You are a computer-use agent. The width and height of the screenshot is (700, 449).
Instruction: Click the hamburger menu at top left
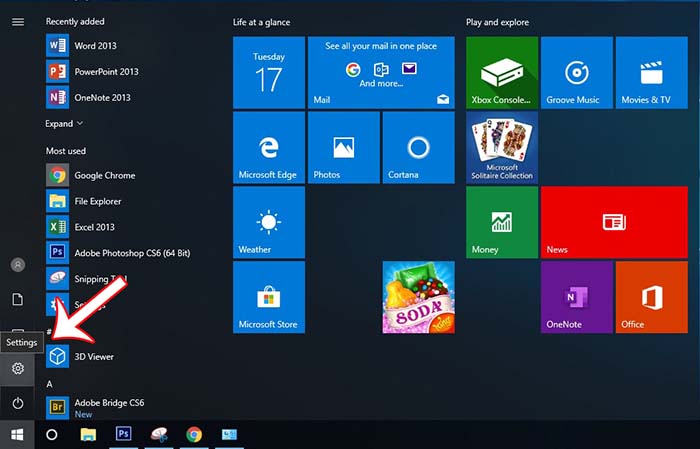click(x=18, y=22)
